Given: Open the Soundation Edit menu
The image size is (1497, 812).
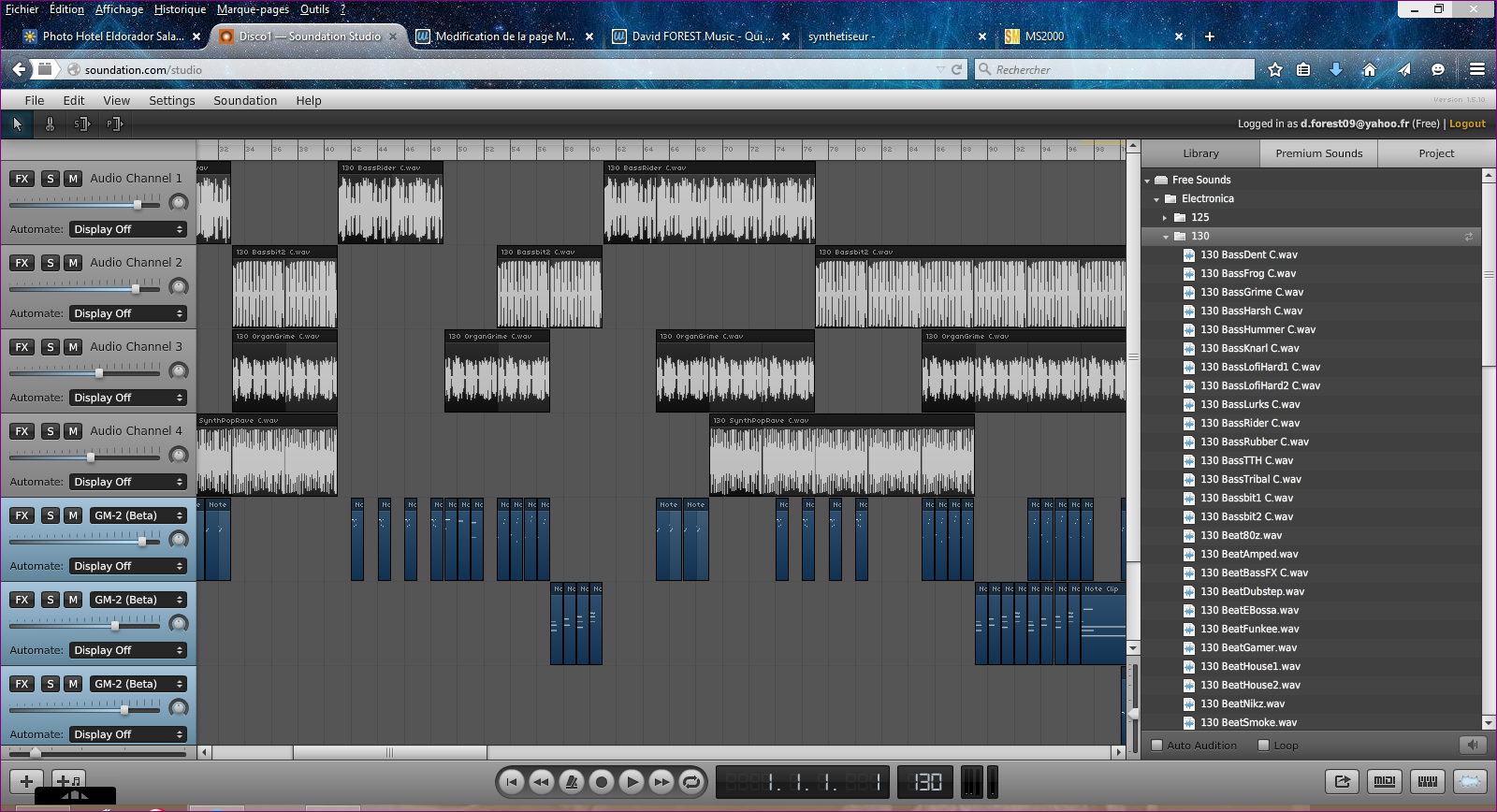Looking at the screenshot, I should tap(74, 100).
